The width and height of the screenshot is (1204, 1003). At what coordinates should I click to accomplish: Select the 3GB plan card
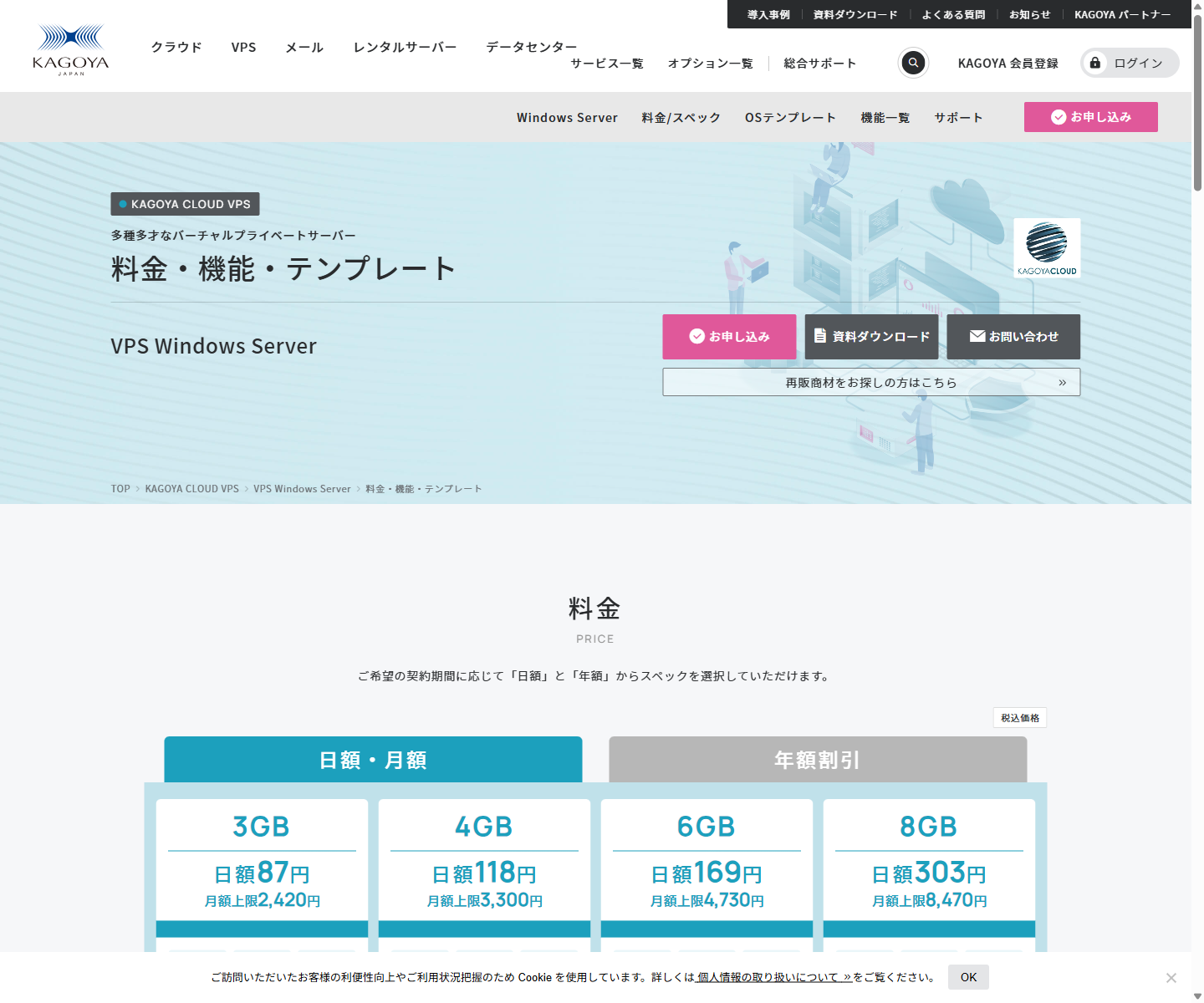point(262,875)
